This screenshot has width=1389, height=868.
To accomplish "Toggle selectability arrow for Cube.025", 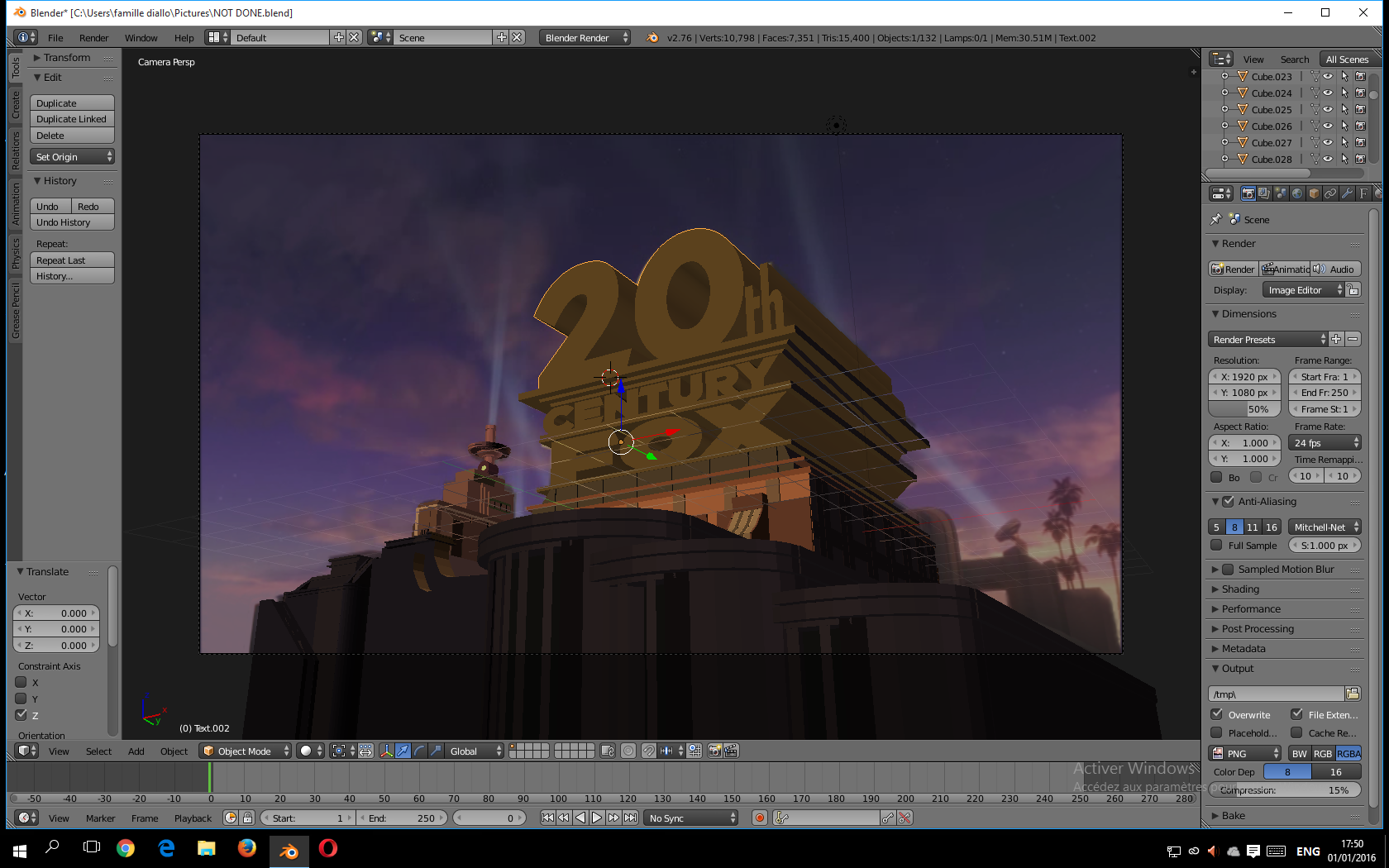I will (x=1344, y=109).
